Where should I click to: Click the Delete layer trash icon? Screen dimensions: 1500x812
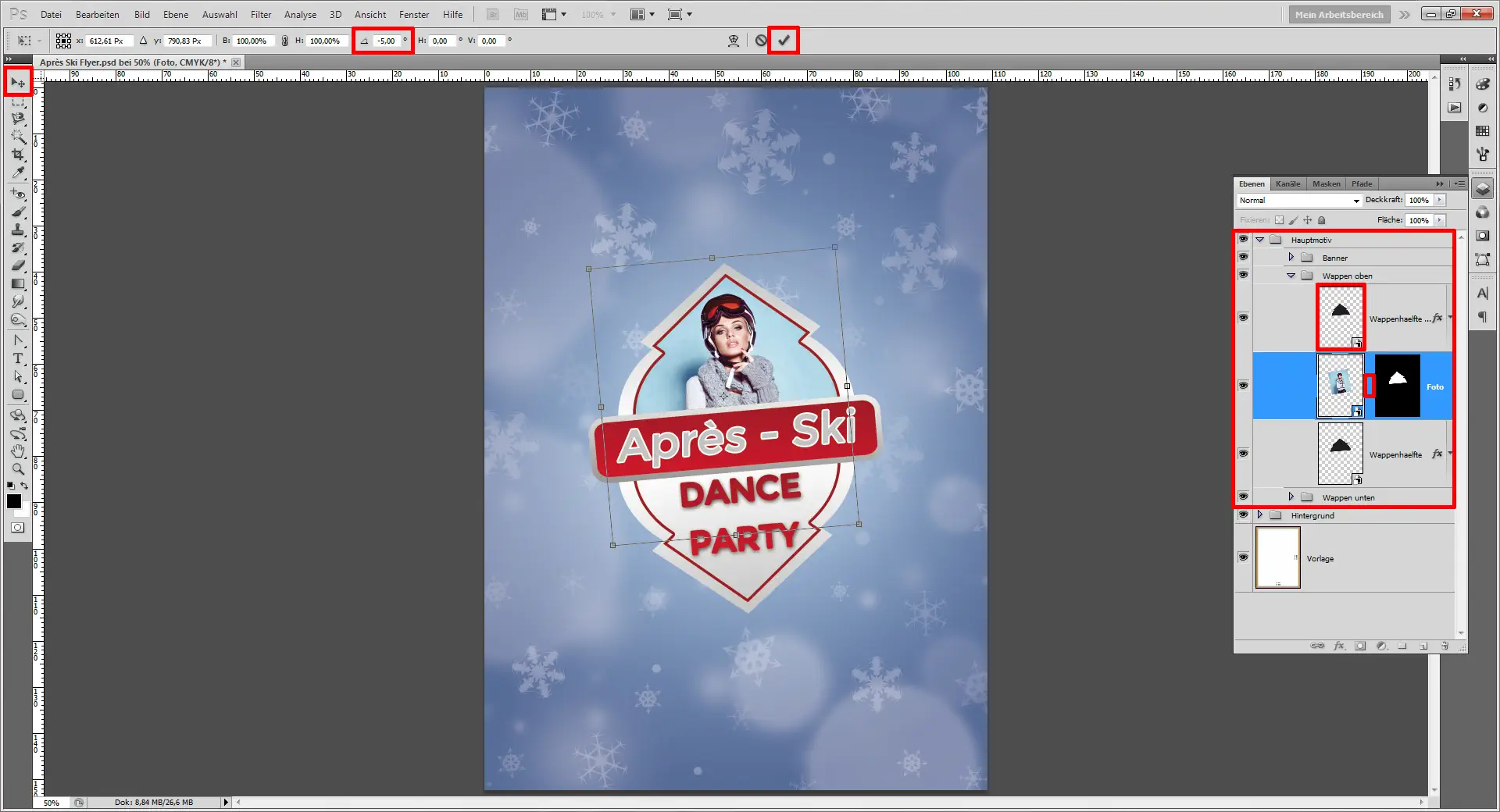[x=1445, y=646]
